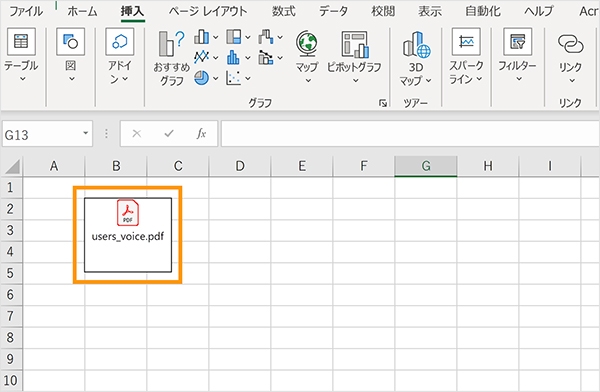The height and width of the screenshot is (392, 600).
Task: Click the マップ map chart globe icon
Action: 307,43
